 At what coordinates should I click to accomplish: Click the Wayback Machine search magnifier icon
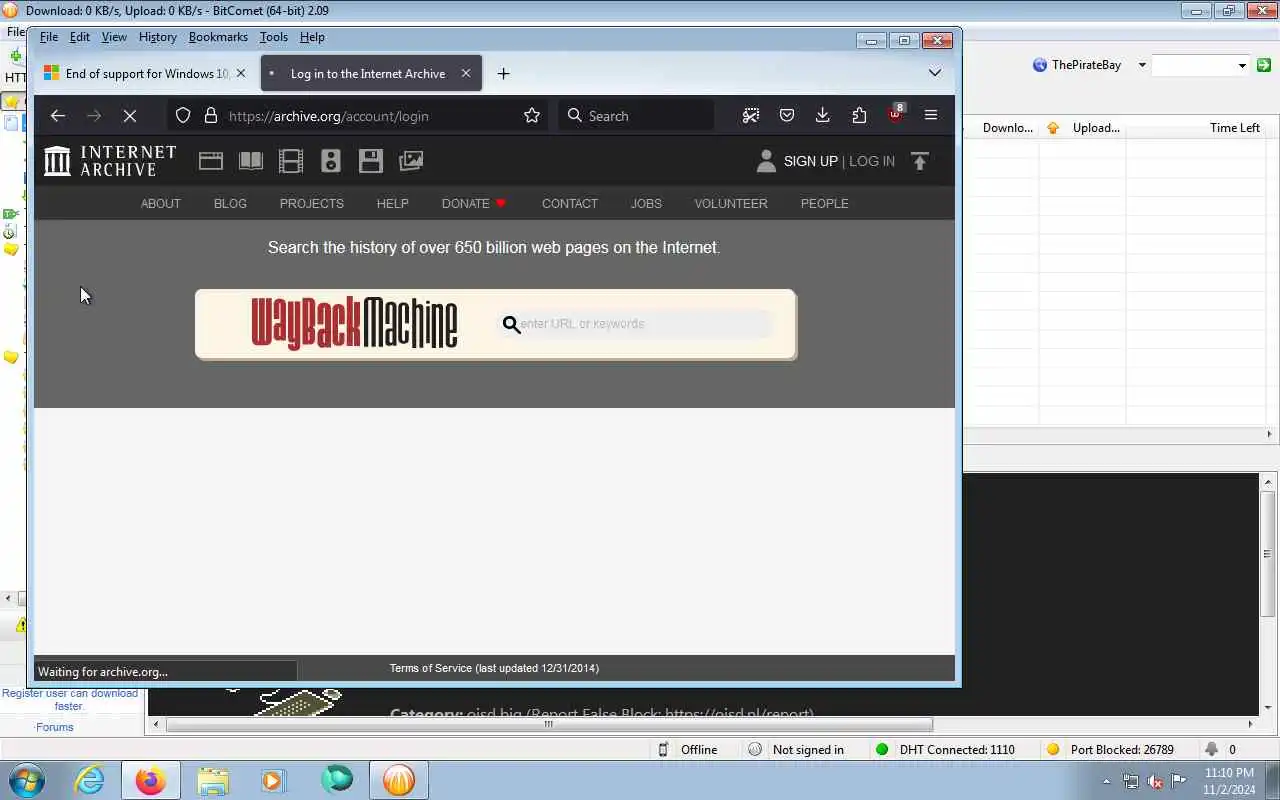tap(511, 324)
